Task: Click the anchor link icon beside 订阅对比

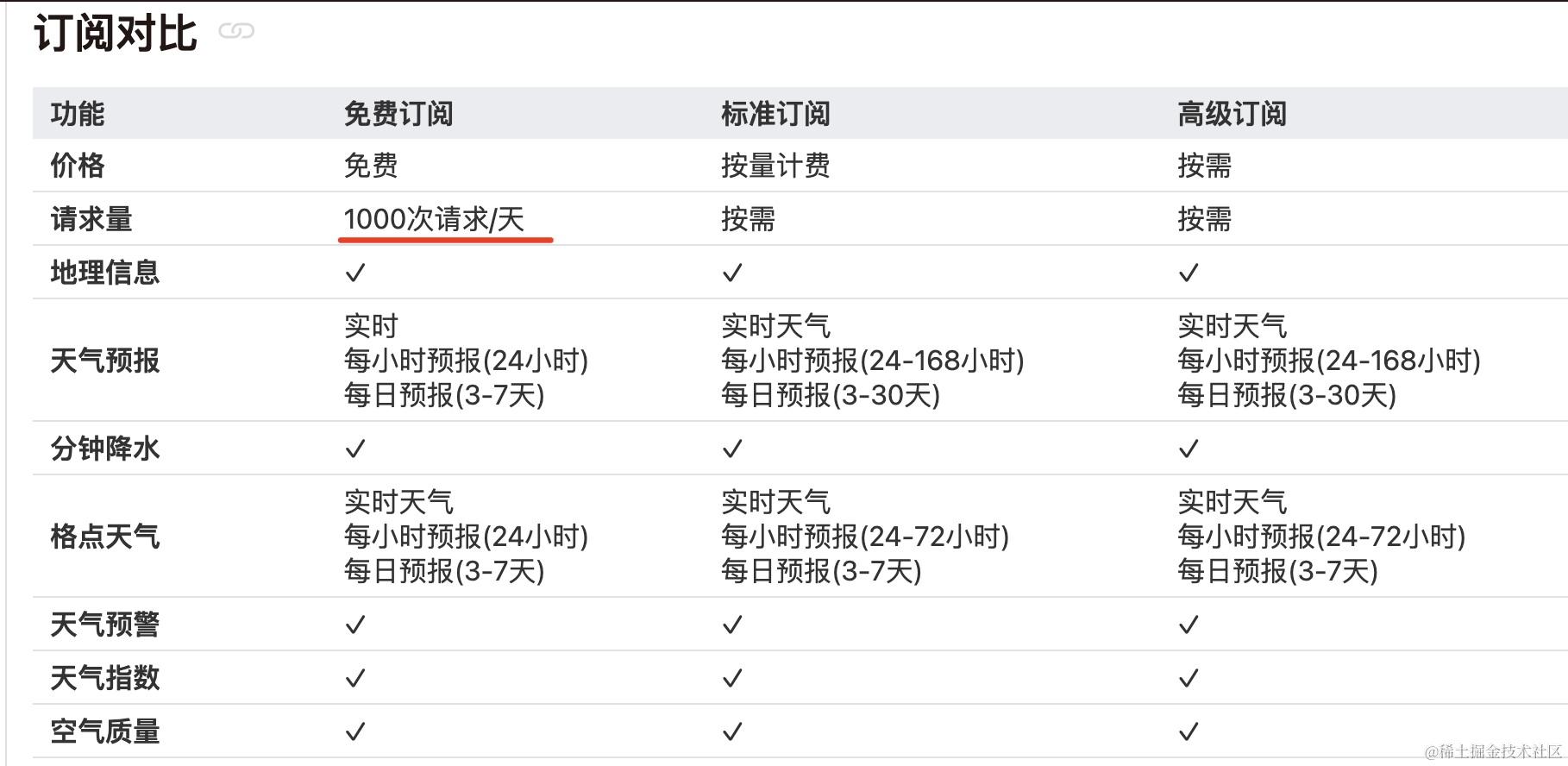Action: [236, 32]
